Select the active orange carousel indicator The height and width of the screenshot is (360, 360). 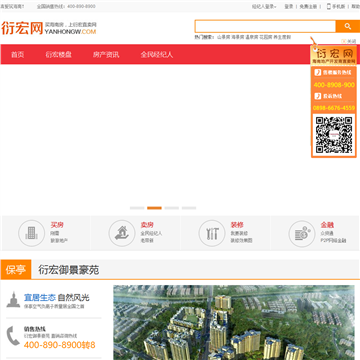pyautogui.click(x=154, y=208)
